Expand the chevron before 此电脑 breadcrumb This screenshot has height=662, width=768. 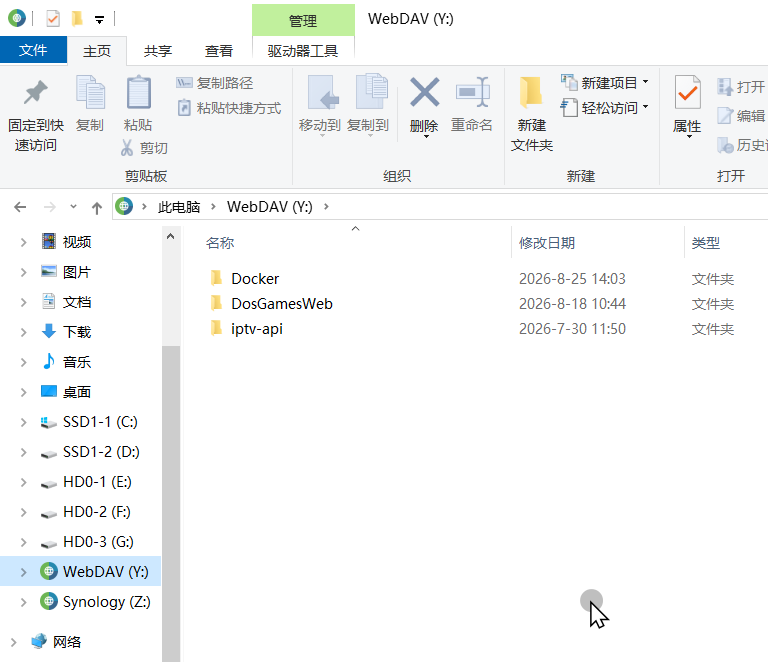[144, 207]
